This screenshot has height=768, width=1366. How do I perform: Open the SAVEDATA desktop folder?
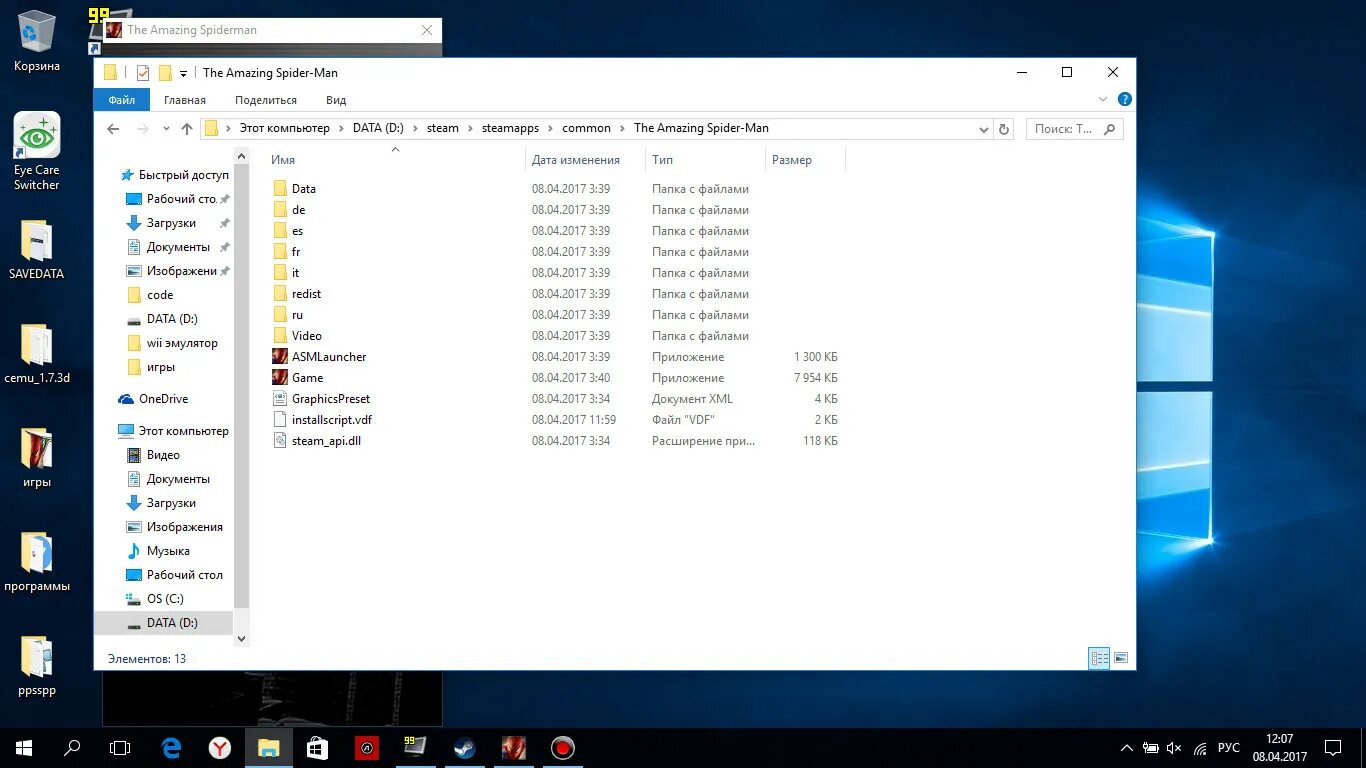coord(37,250)
